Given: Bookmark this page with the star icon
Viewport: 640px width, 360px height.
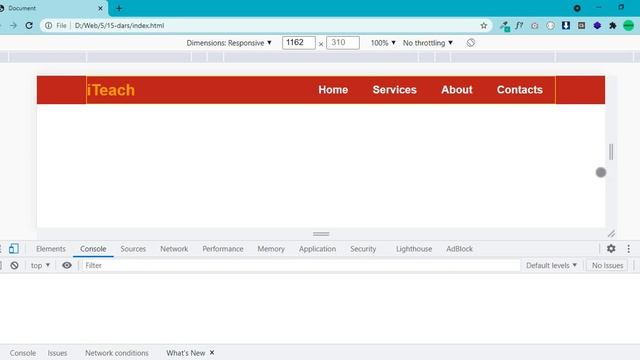Looking at the screenshot, I should (484, 25).
